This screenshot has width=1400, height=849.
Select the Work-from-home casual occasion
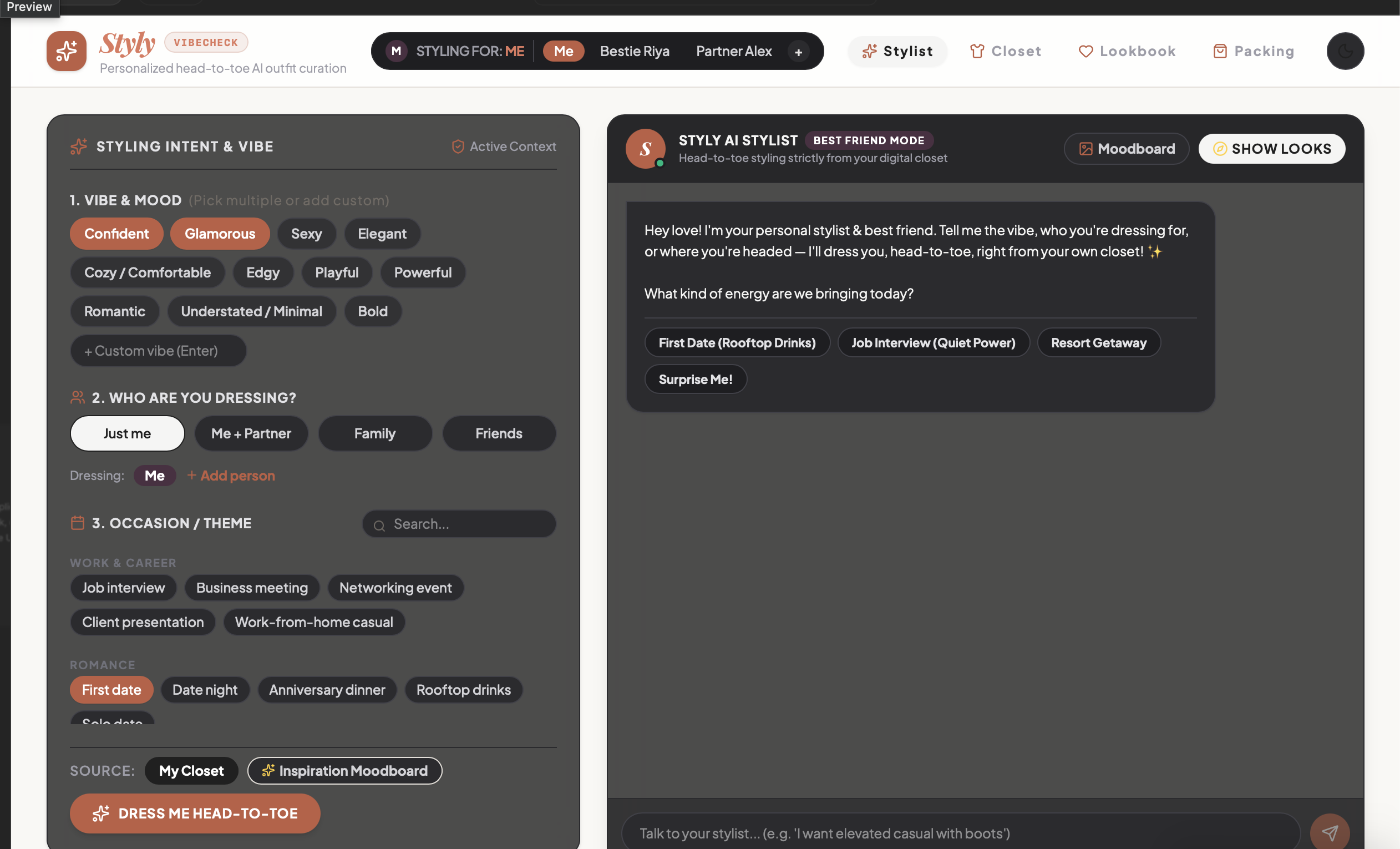pos(313,622)
